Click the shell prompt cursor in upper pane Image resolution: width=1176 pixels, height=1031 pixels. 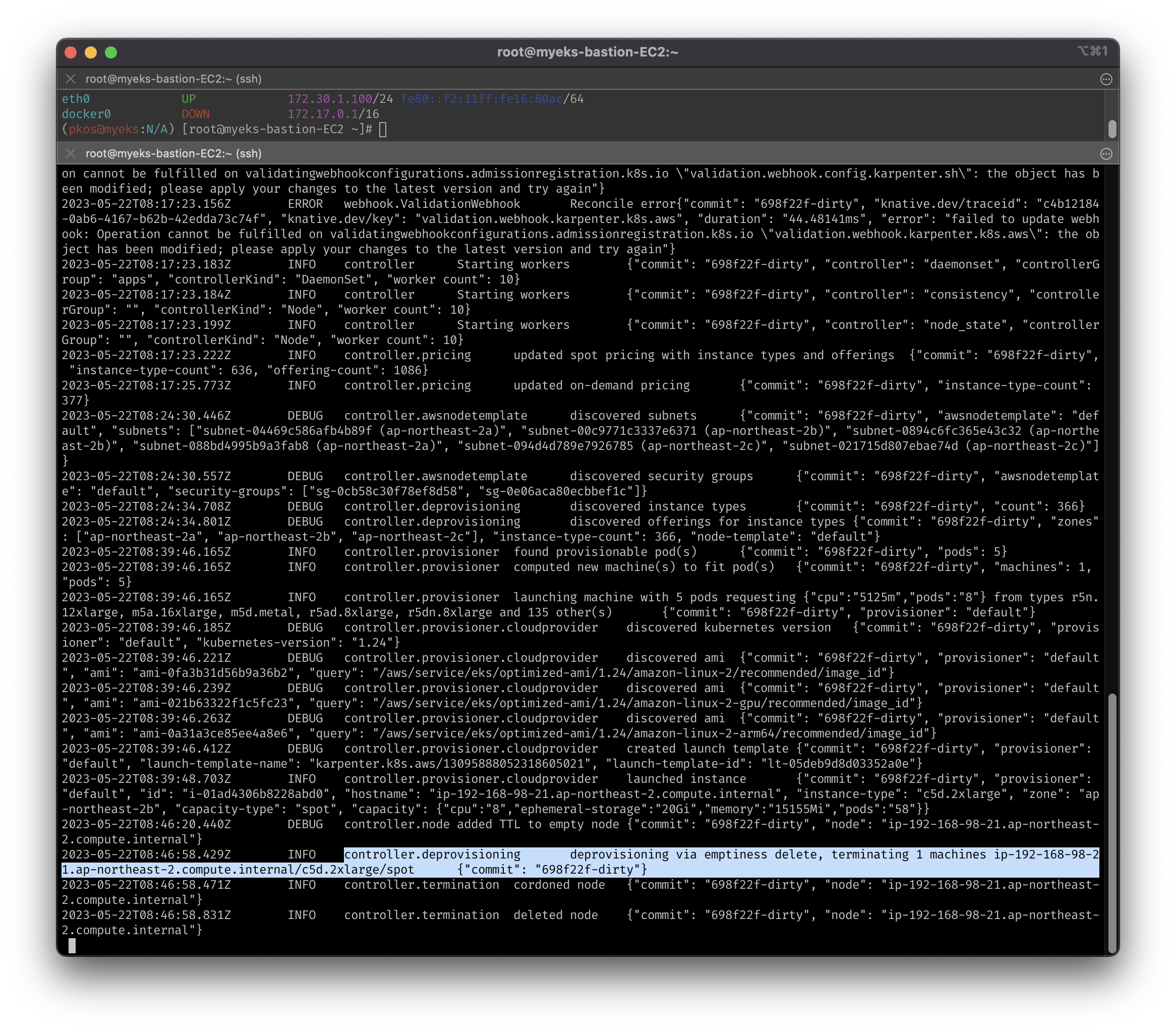pyautogui.click(x=383, y=130)
